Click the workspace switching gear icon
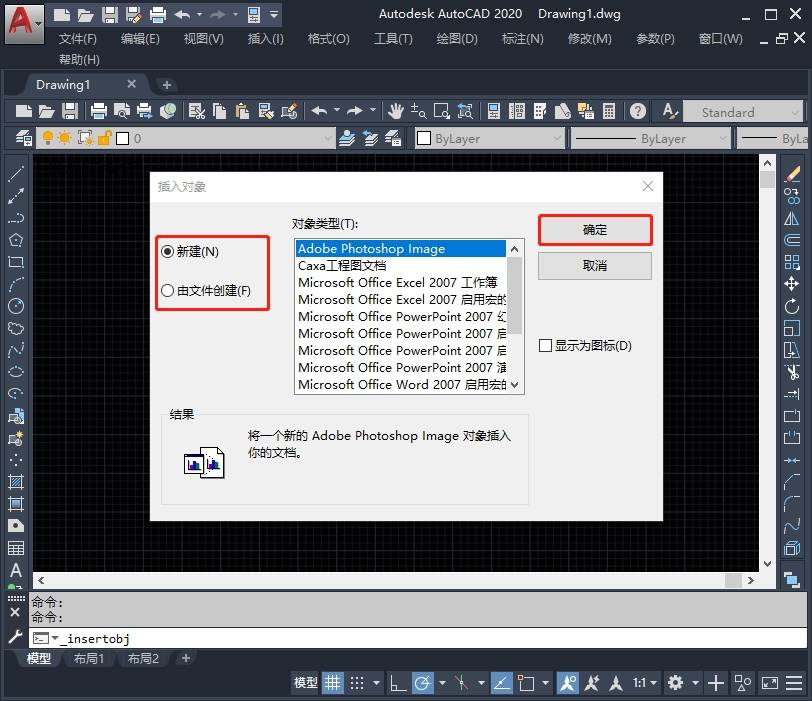This screenshot has height=701, width=812. 675,683
